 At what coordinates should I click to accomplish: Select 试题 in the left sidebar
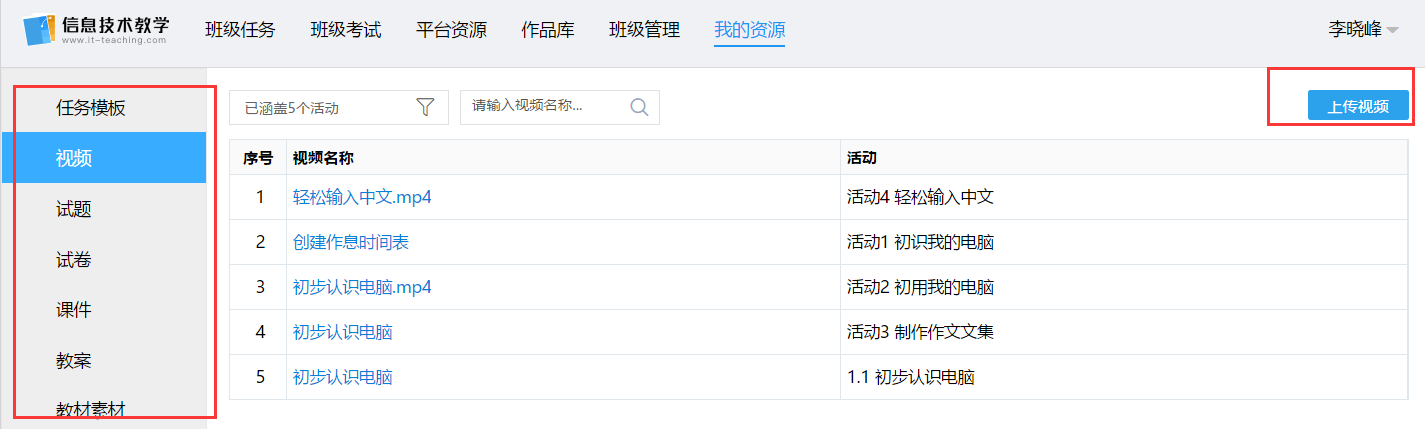pyautogui.click(x=74, y=209)
